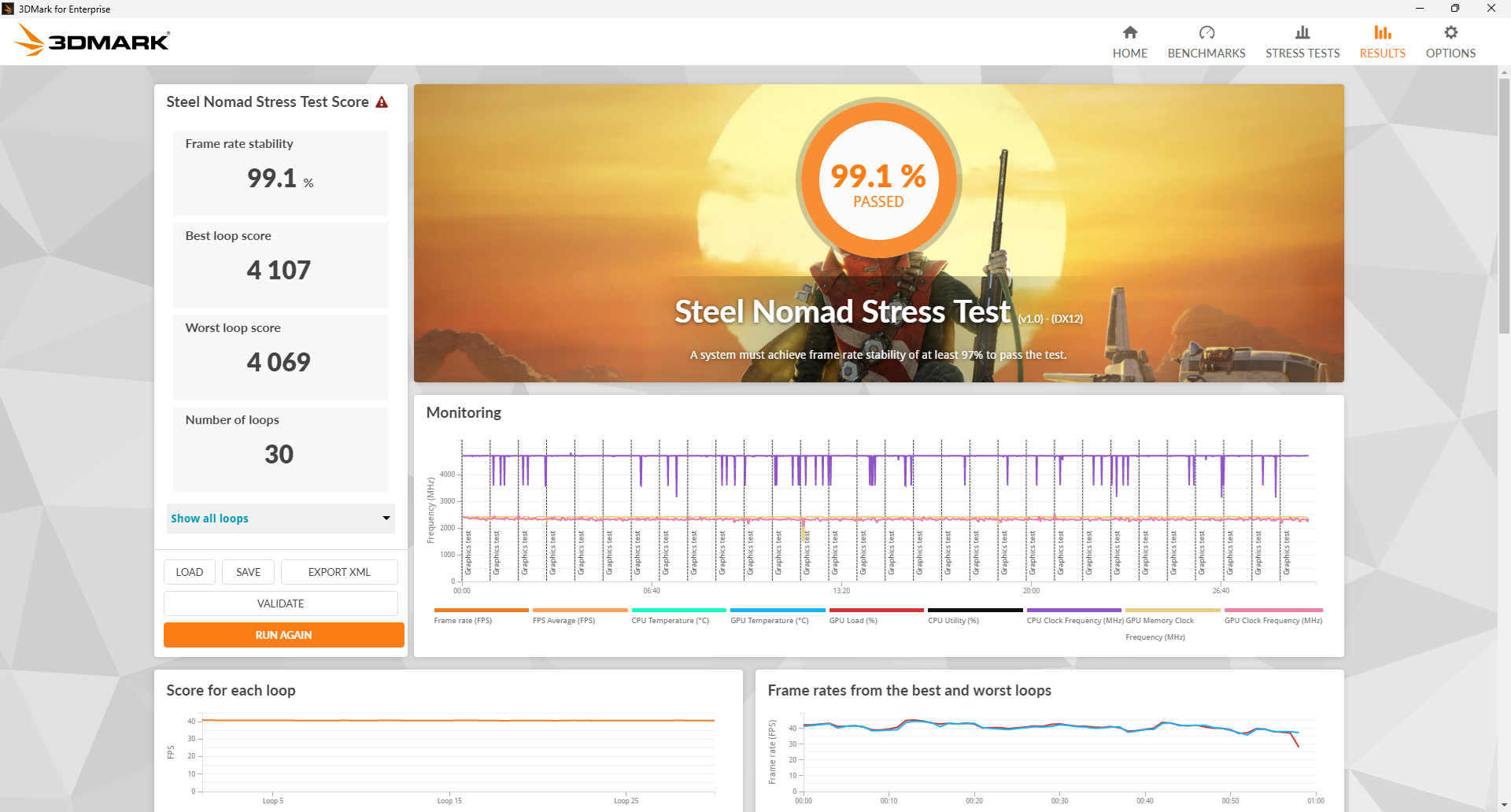
Task: Open the Benchmarks gauge icon
Action: tap(1206, 32)
